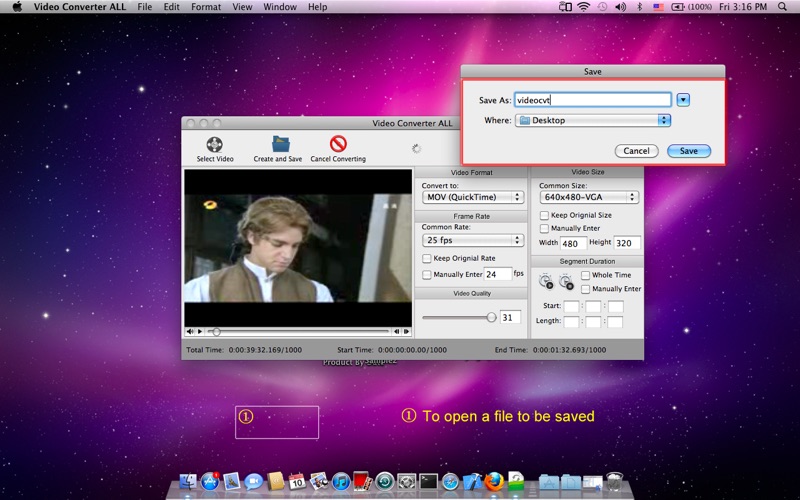This screenshot has height=500, width=800.
Task: Open Time Machine from the dock
Action: [385, 481]
